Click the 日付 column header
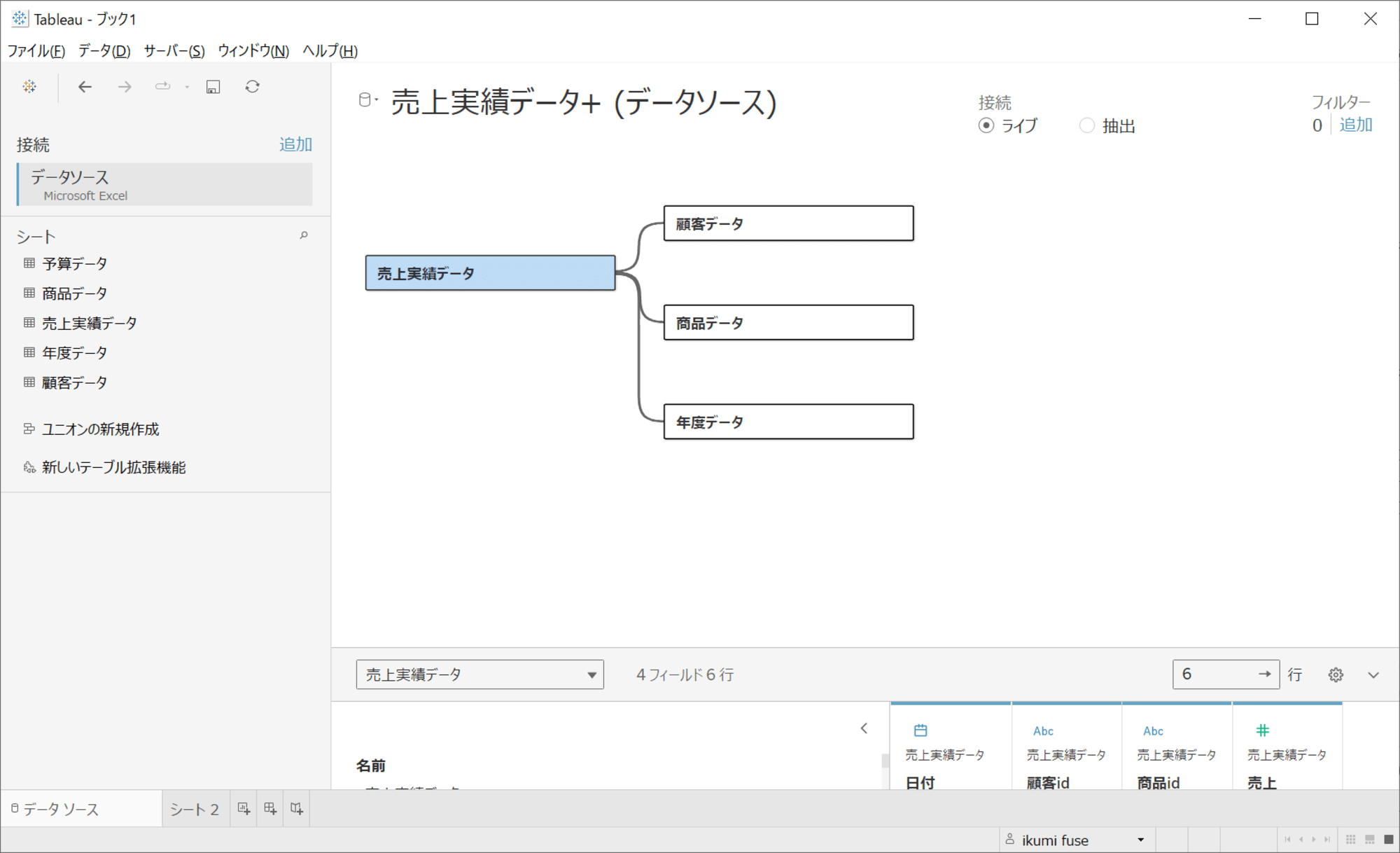This screenshot has height=853, width=1400. coord(920,782)
